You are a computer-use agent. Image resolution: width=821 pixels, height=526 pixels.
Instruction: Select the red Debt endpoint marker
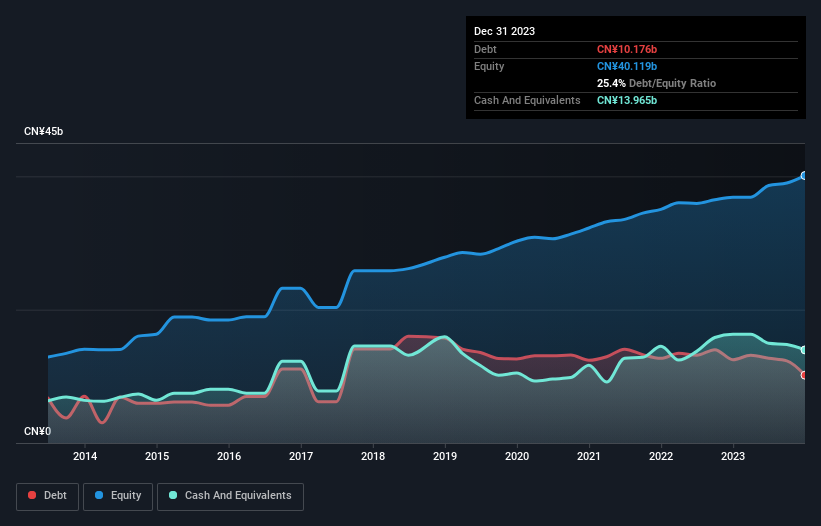pyautogui.click(x=804, y=375)
